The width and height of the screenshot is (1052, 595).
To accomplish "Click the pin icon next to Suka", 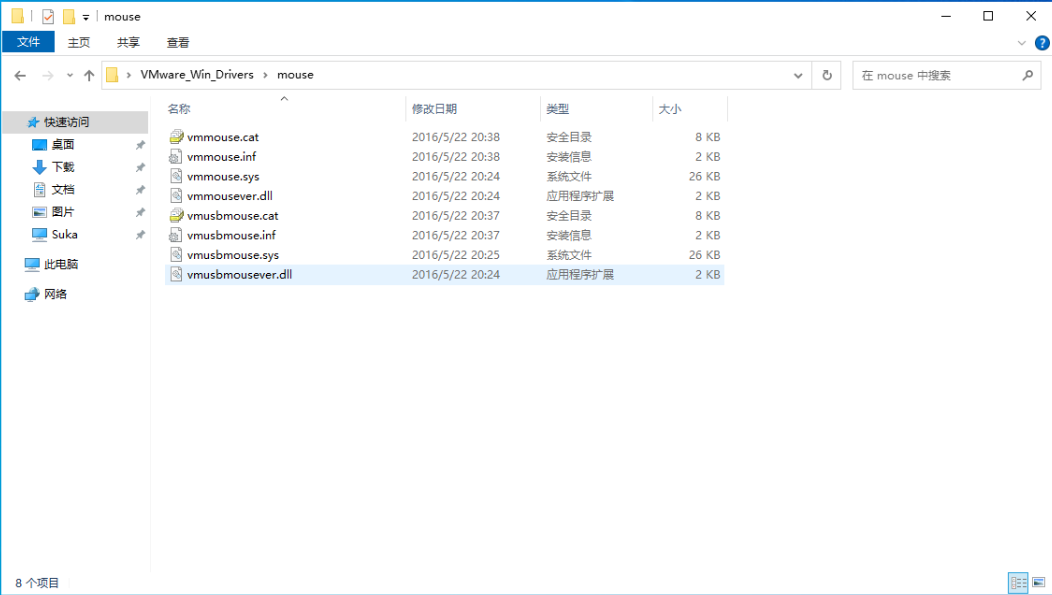I will point(140,235).
